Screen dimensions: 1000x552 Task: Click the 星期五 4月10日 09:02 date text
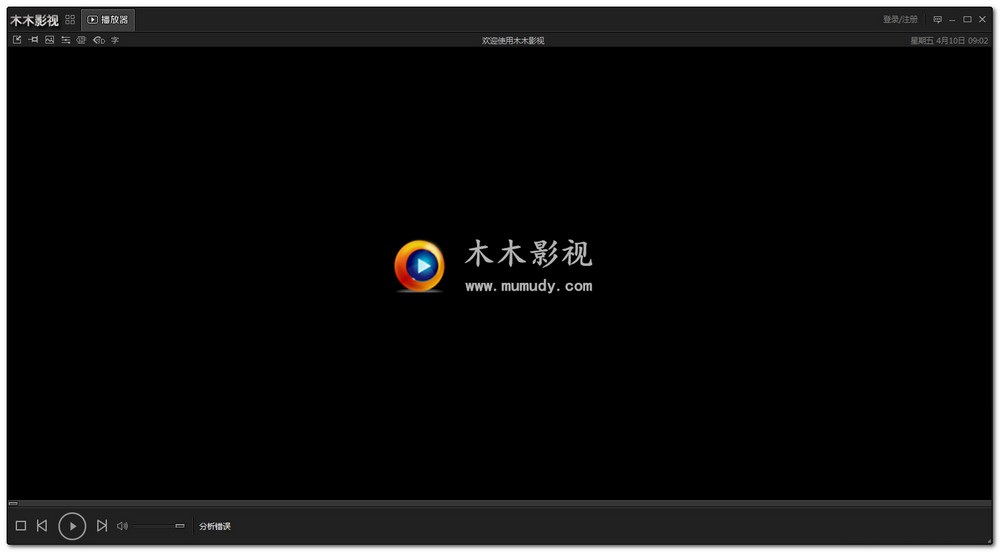tap(949, 40)
